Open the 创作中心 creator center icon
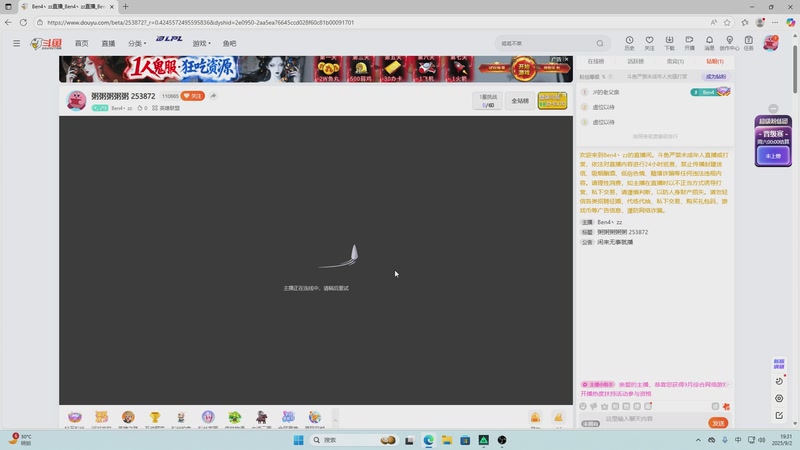This screenshot has height=450, width=800. (729, 43)
